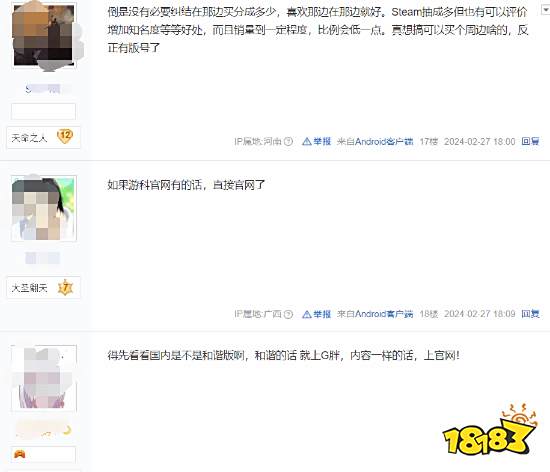Open the third commenter's avatar thumbnail

43,378
